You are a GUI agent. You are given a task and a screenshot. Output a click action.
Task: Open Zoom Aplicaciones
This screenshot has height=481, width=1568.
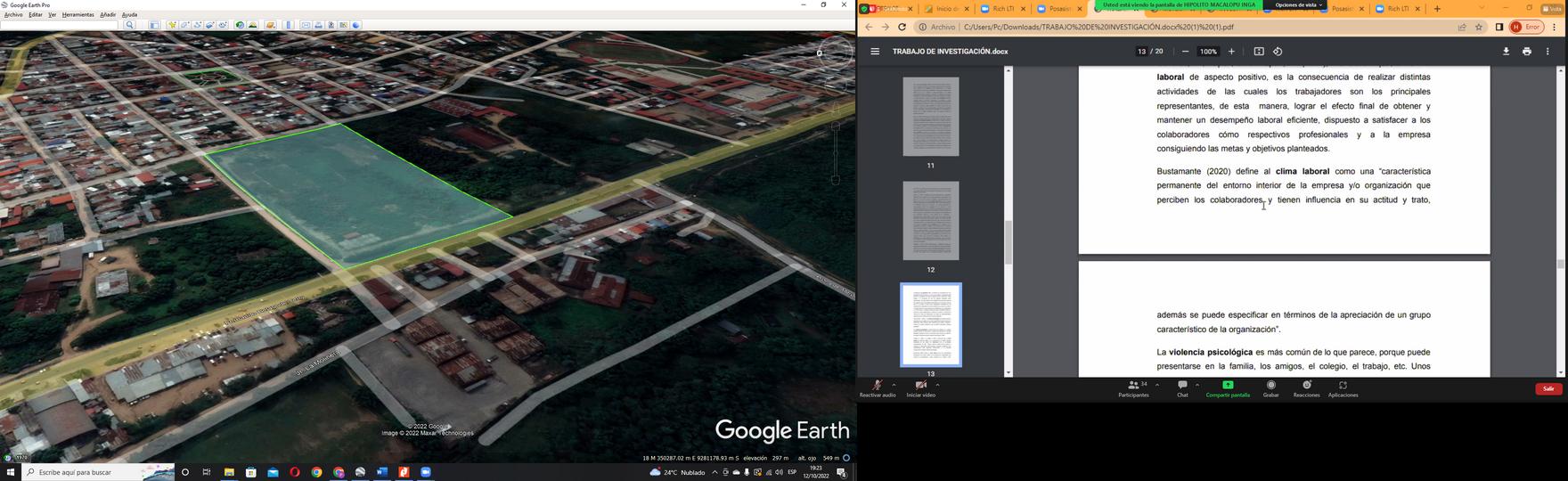tap(1343, 388)
